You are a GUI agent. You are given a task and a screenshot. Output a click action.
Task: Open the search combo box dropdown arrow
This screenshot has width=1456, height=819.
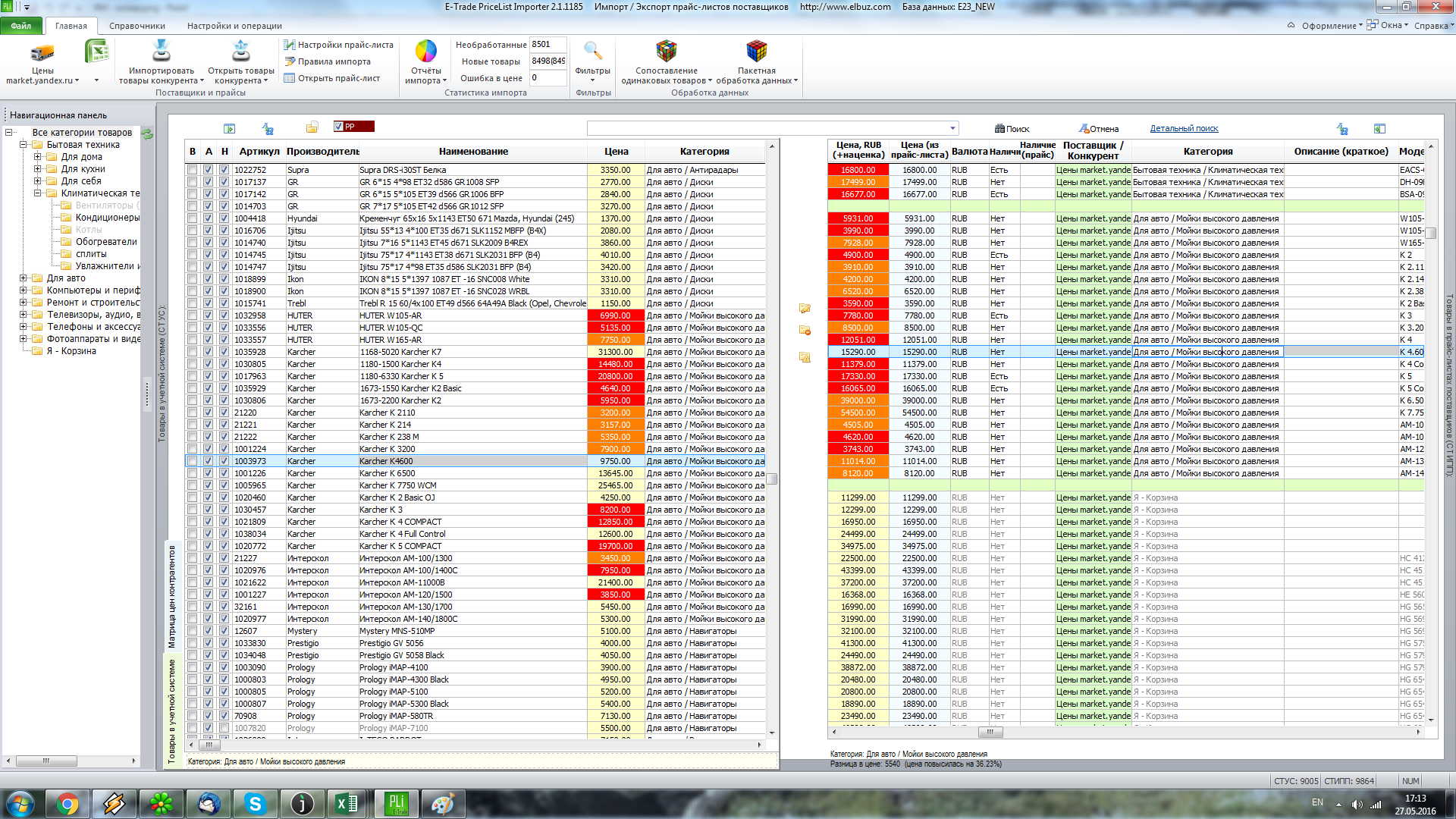click(x=952, y=128)
